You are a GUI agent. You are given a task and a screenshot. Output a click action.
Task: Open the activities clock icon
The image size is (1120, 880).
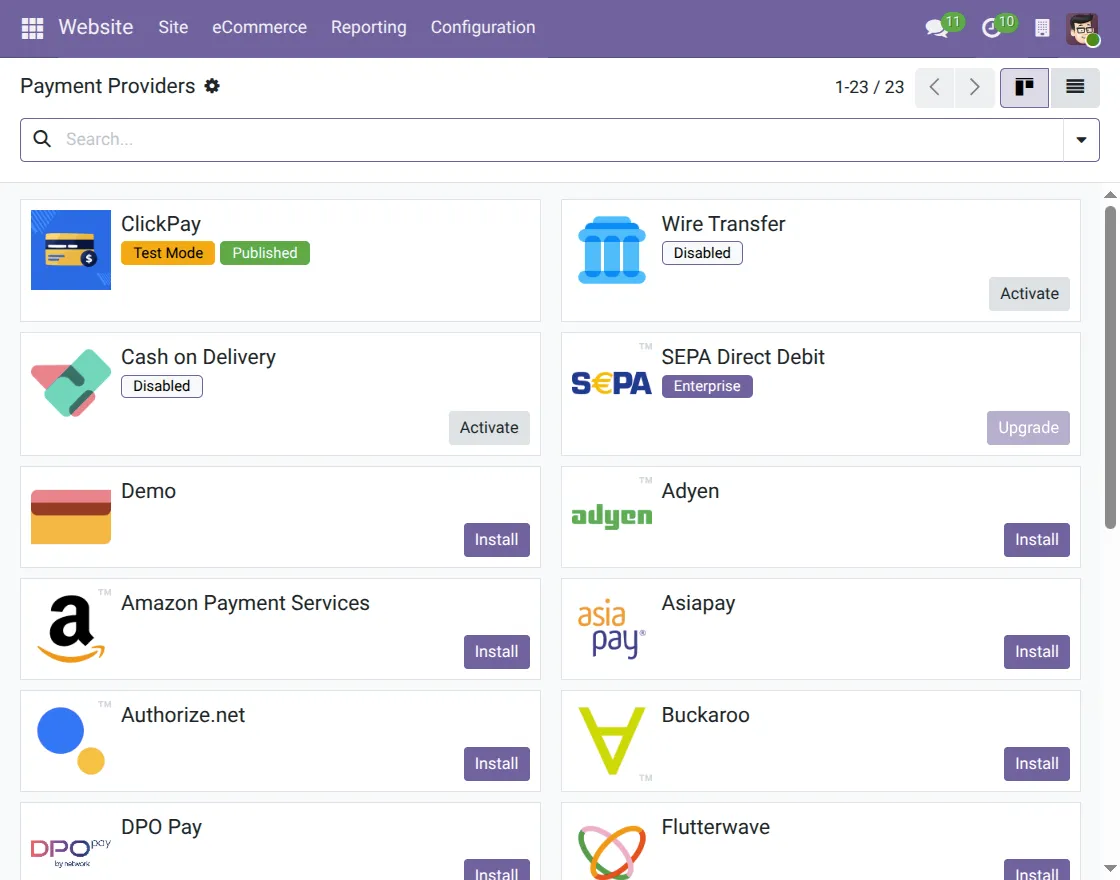(991, 29)
